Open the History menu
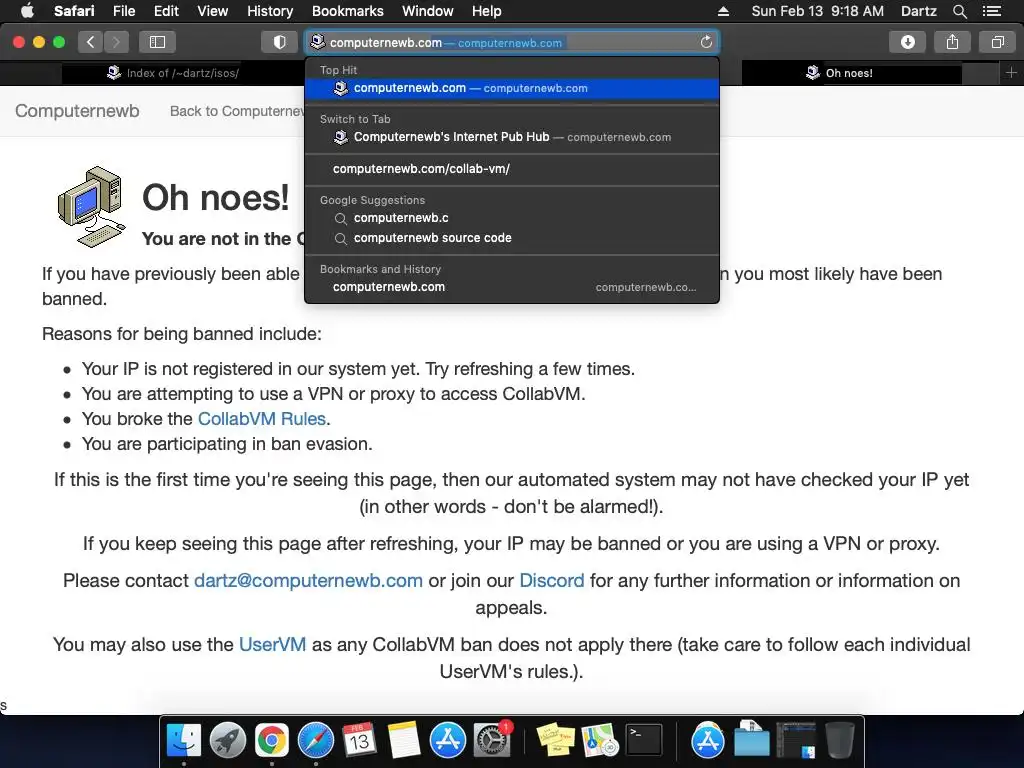The height and width of the screenshot is (768, 1024). click(270, 11)
